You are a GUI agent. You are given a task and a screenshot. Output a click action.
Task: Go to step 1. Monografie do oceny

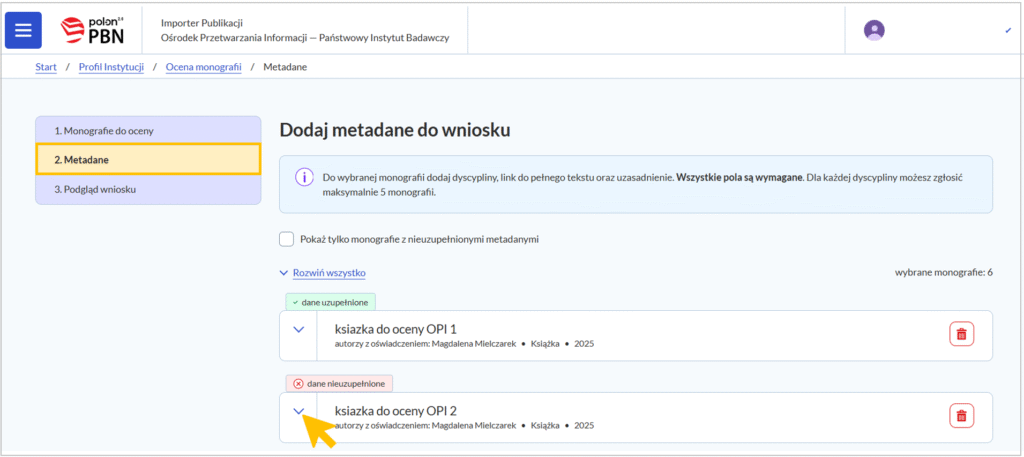[148, 130]
